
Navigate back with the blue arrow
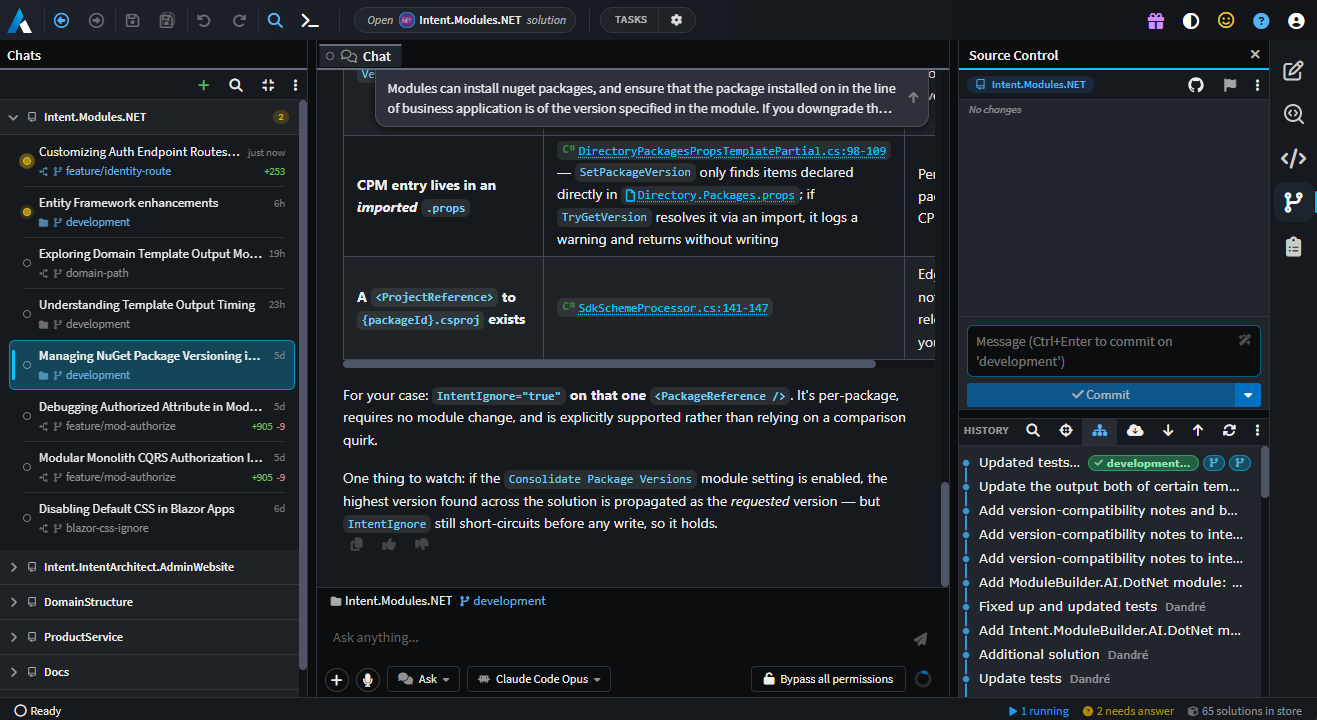click(62, 20)
